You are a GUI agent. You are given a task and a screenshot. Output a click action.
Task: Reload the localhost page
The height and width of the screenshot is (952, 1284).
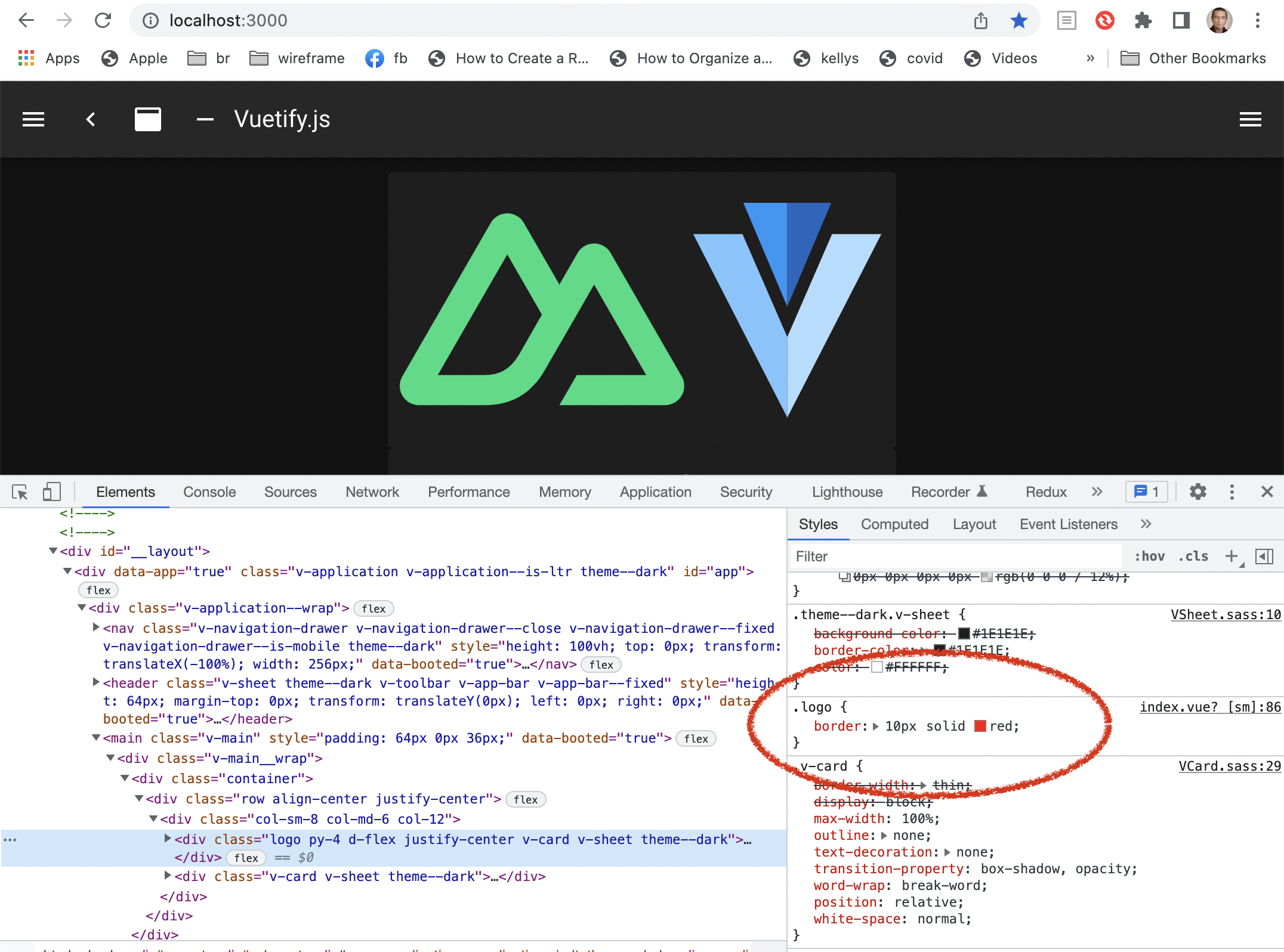[x=103, y=21]
